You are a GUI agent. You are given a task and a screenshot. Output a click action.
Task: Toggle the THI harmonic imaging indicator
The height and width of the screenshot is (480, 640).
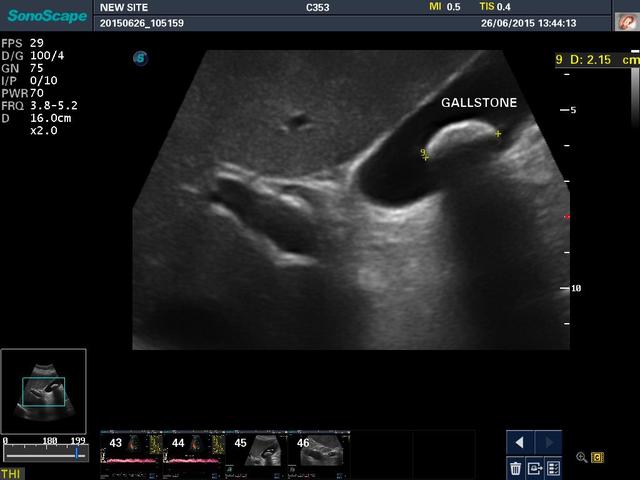point(12,473)
